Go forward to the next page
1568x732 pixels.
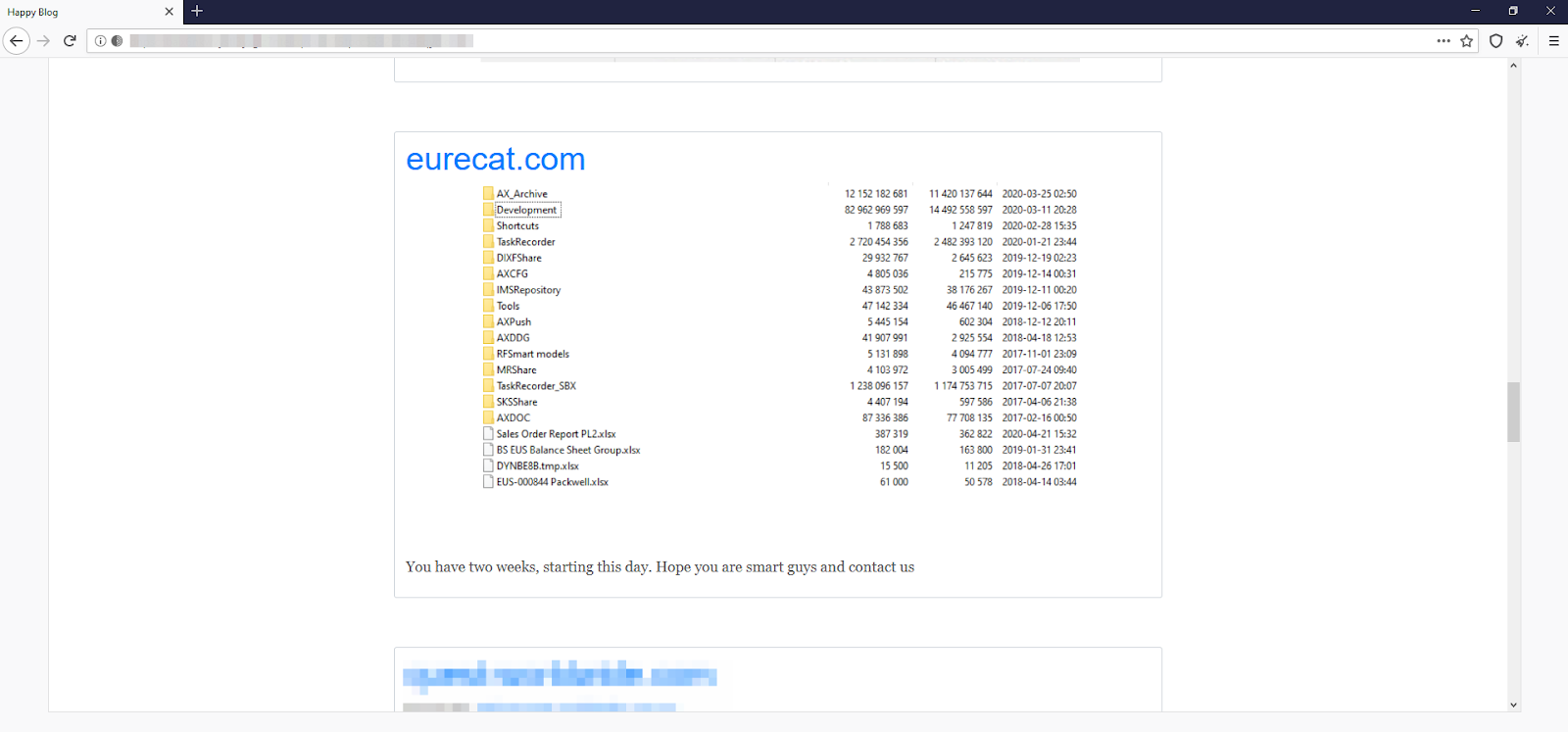(x=43, y=41)
